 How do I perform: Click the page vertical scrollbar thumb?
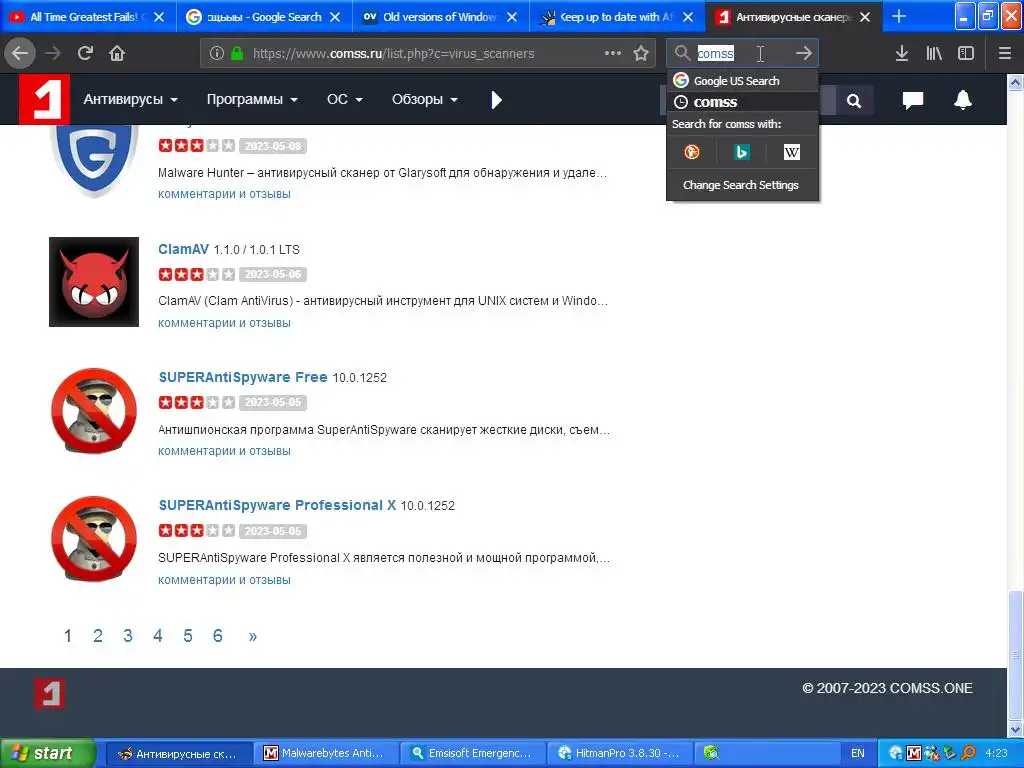pos(1015,654)
